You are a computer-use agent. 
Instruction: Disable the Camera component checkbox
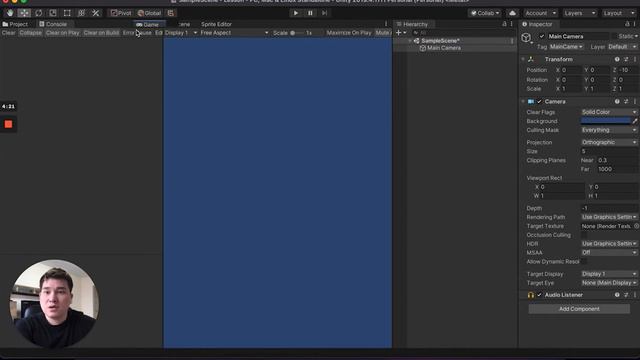(539, 101)
